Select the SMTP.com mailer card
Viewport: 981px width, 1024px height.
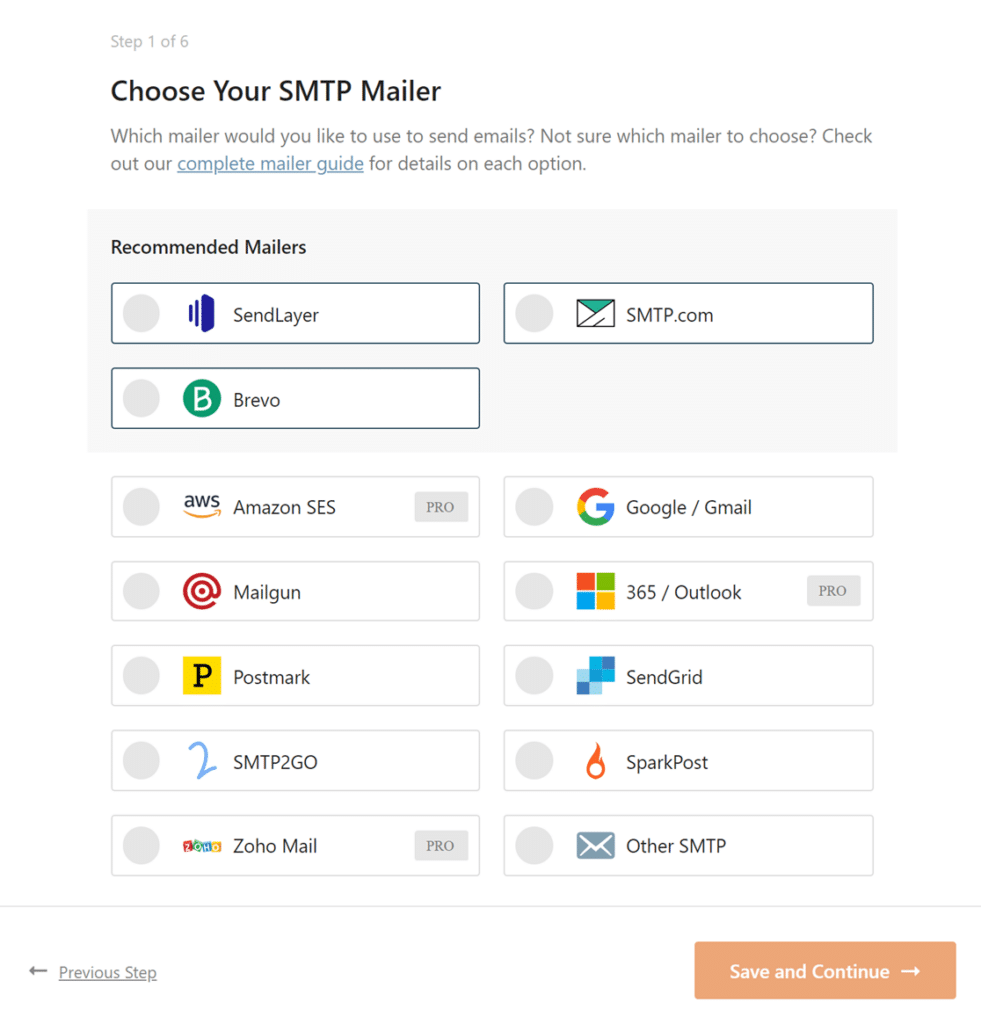(x=688, y=313)
